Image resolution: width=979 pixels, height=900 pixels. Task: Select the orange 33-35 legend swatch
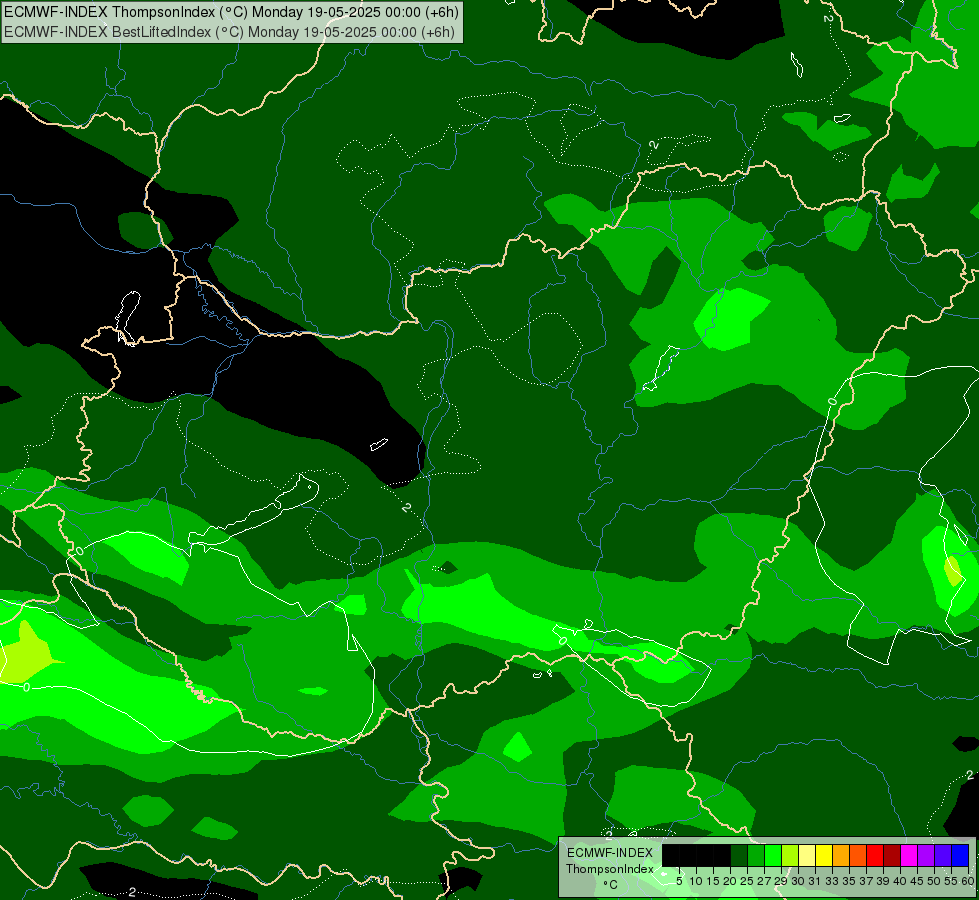click(x=841, y=855)
